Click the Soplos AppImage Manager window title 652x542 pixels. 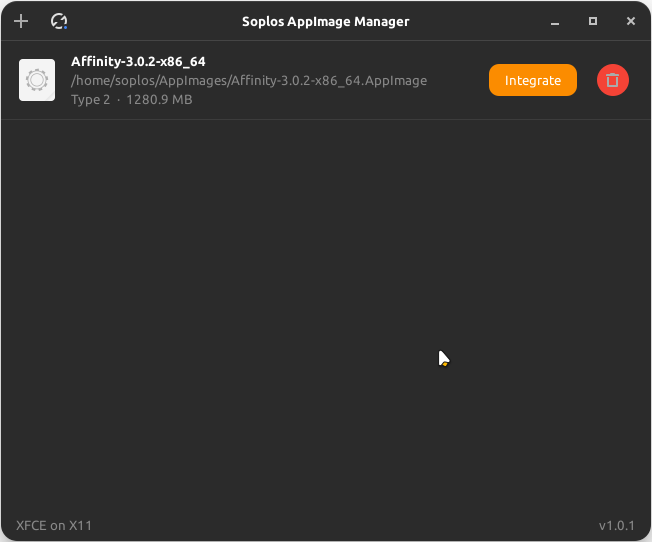tap(326, 22)
